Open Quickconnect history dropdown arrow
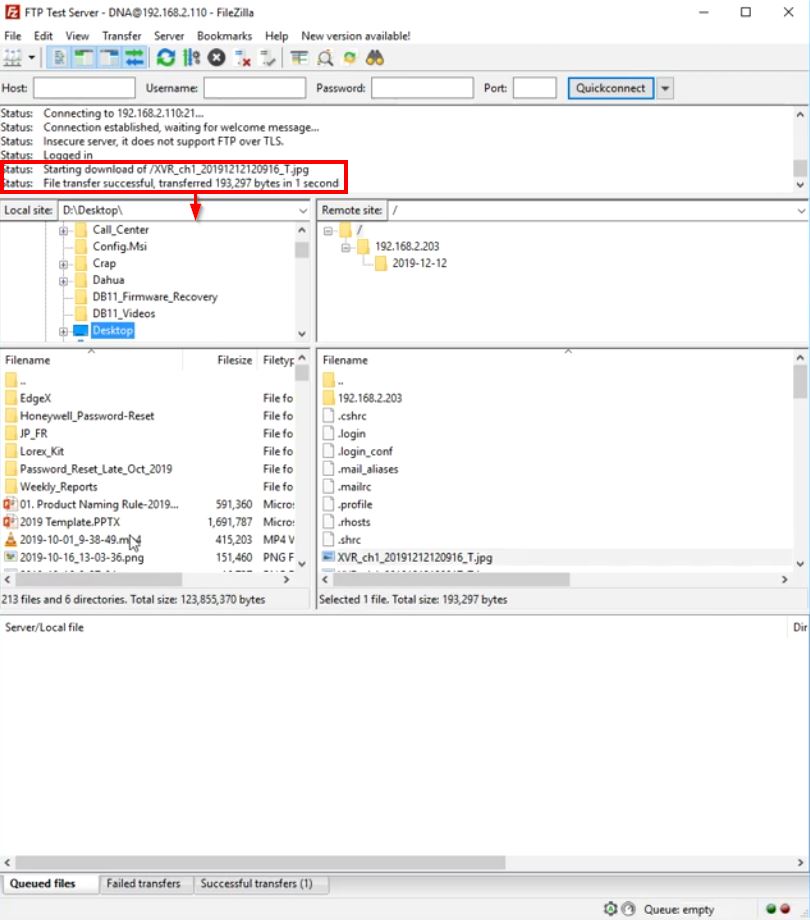This screenshot has height=920, width=810. 665,88
